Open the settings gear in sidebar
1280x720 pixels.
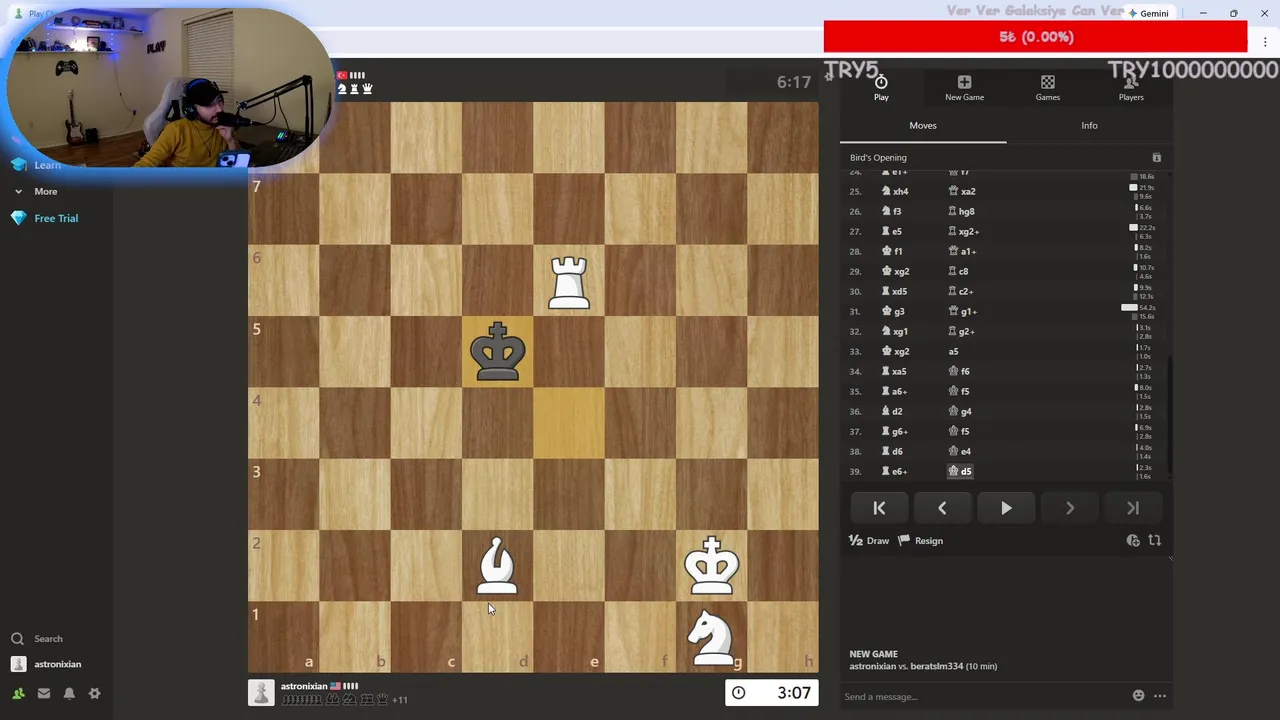point(95,693)
